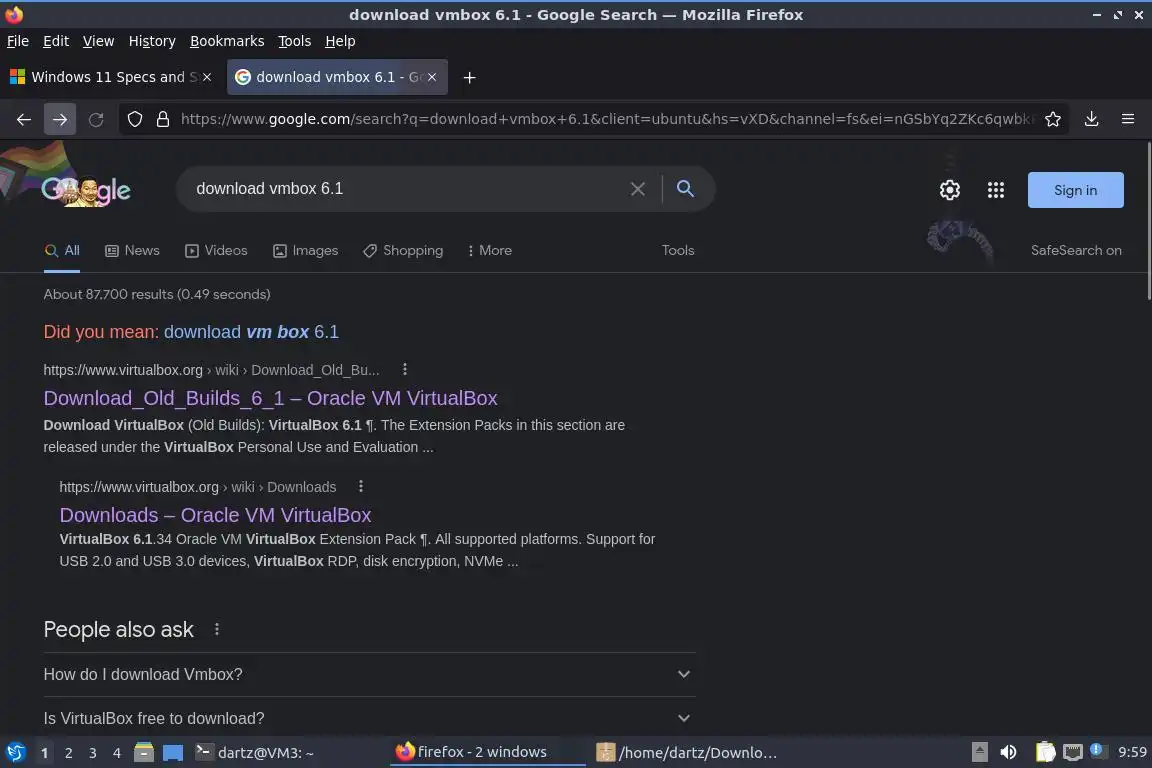Open options for Downloads wiki result
This screenshot has width=1152, height=768.
(x=361, y=487)
